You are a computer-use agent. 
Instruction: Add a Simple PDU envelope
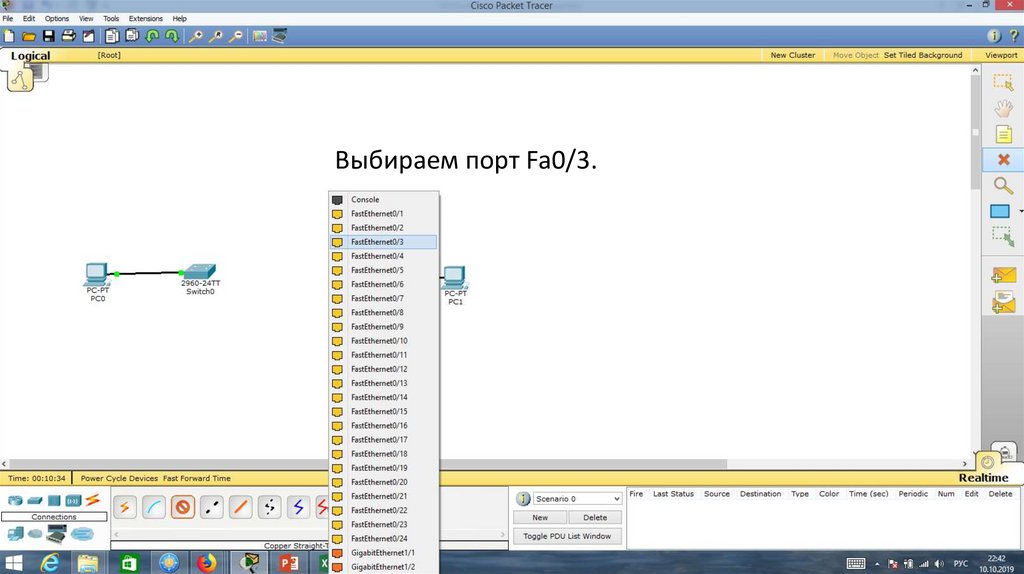[x=1003, y=276]
